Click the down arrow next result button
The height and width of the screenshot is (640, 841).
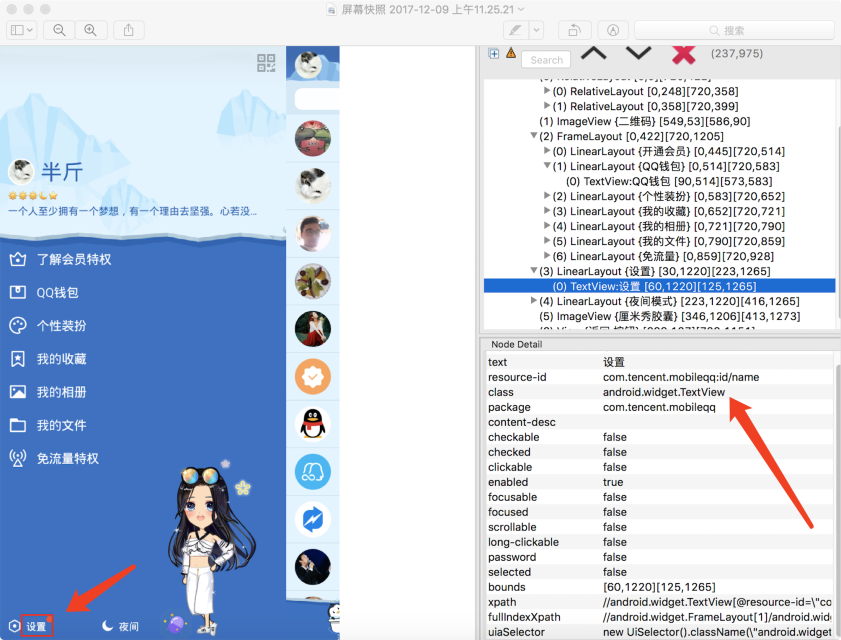coord(638,54)
